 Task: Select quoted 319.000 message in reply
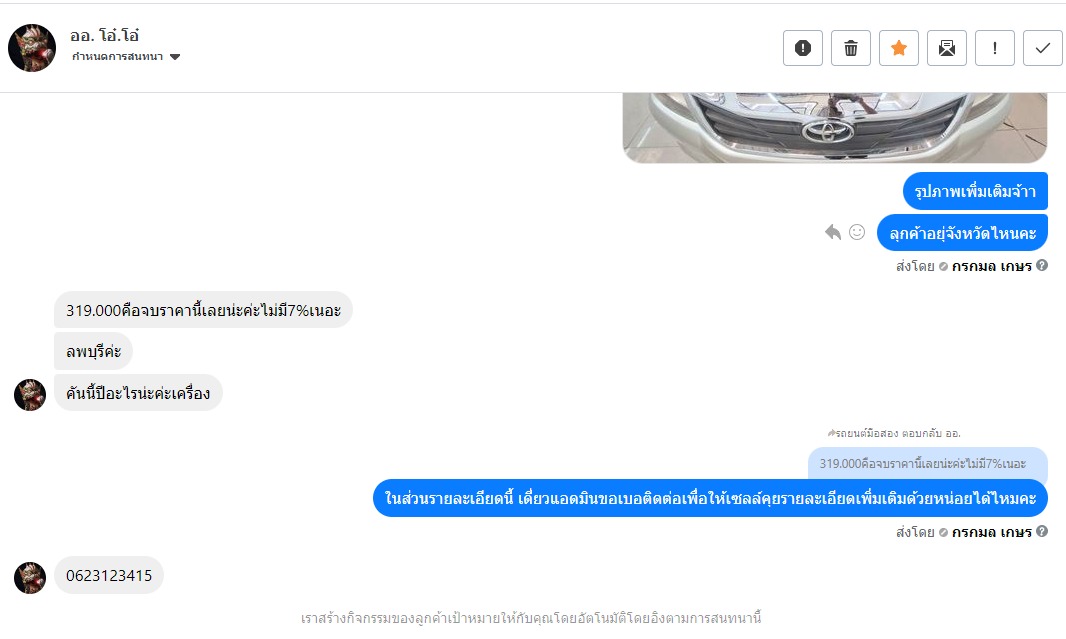coord(928,464)
